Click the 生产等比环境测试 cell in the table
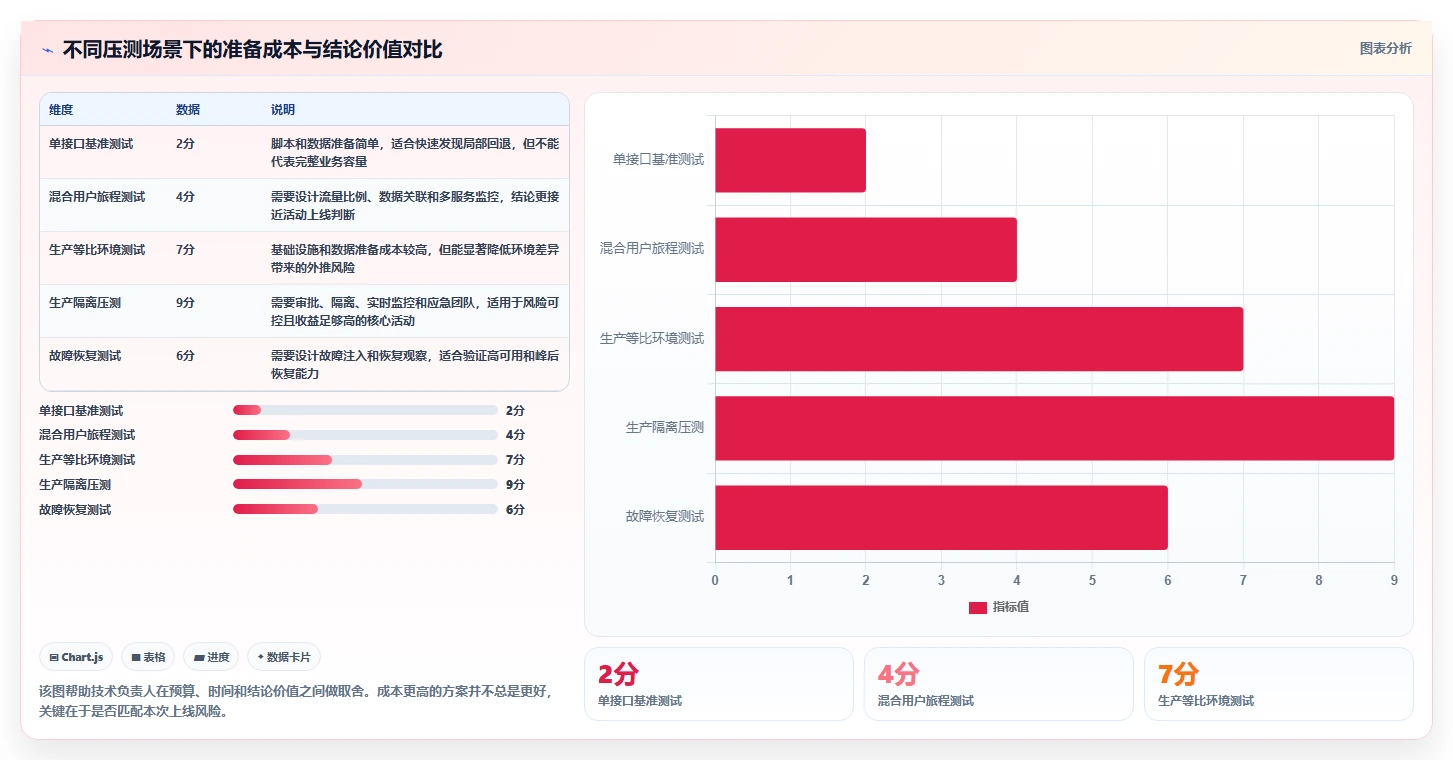 97,250
